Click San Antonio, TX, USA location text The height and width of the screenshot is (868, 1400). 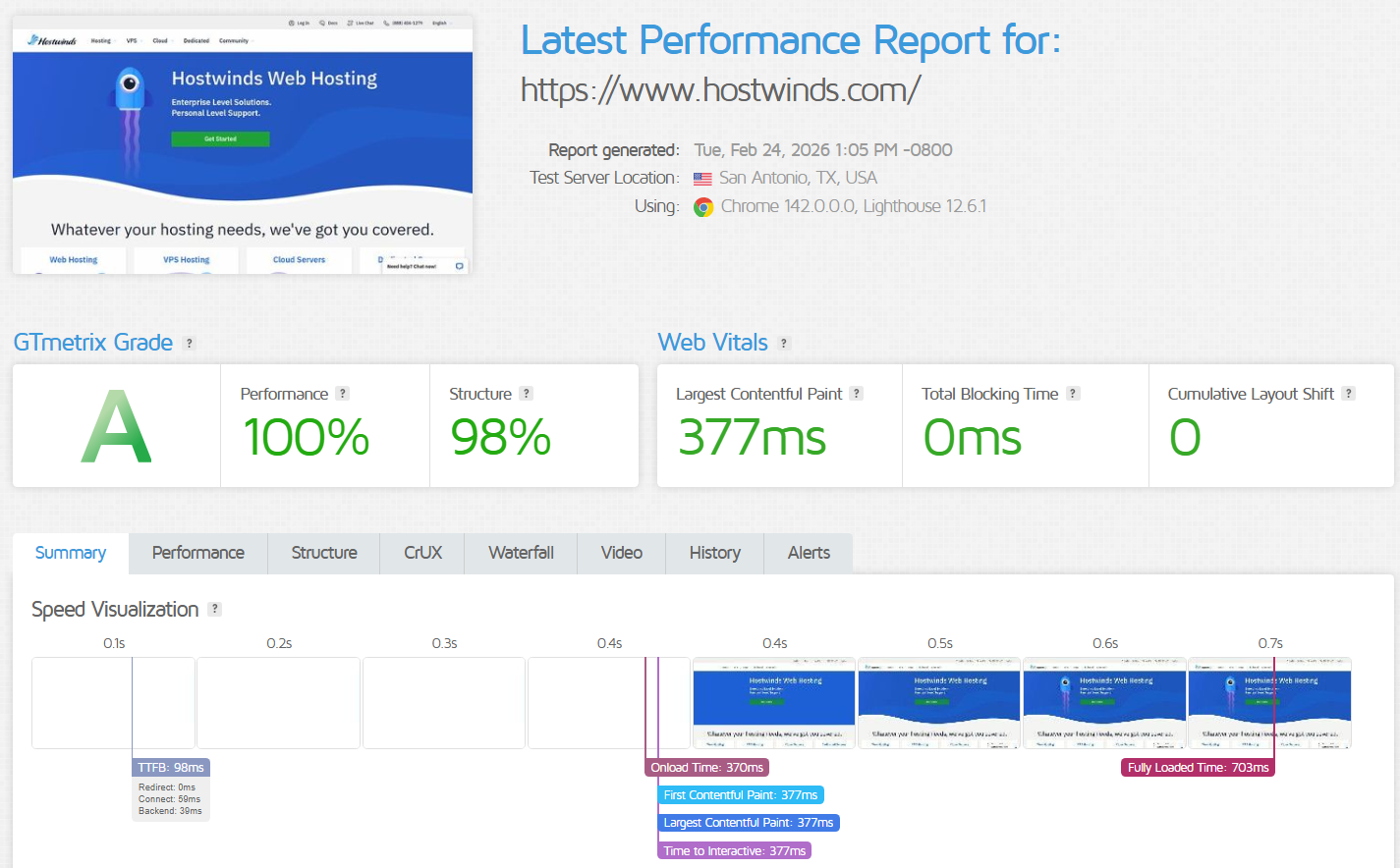[x=798, y=178]
